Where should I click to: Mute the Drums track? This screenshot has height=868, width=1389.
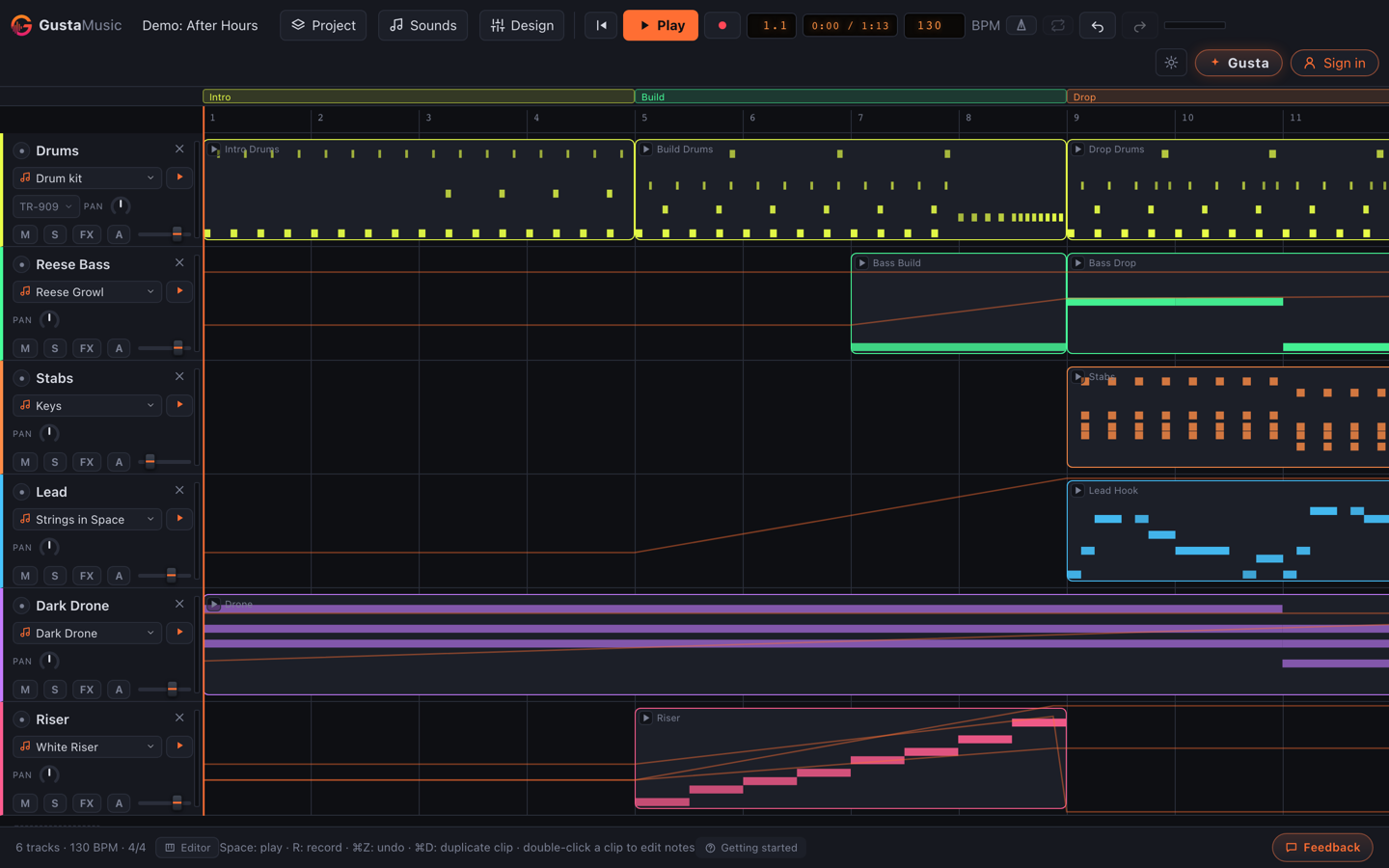click(25, 234)
